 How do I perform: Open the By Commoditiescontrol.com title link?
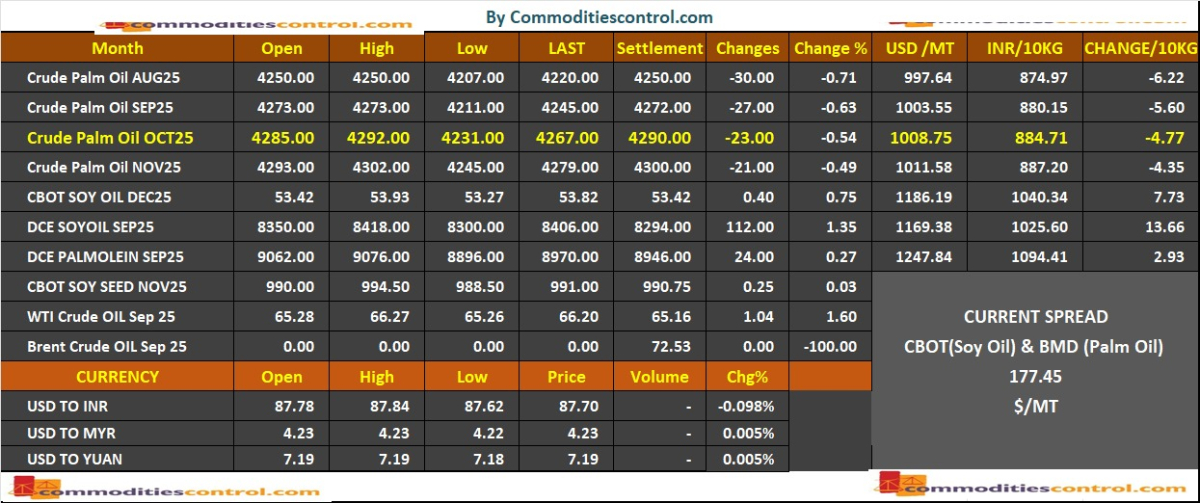599,17
